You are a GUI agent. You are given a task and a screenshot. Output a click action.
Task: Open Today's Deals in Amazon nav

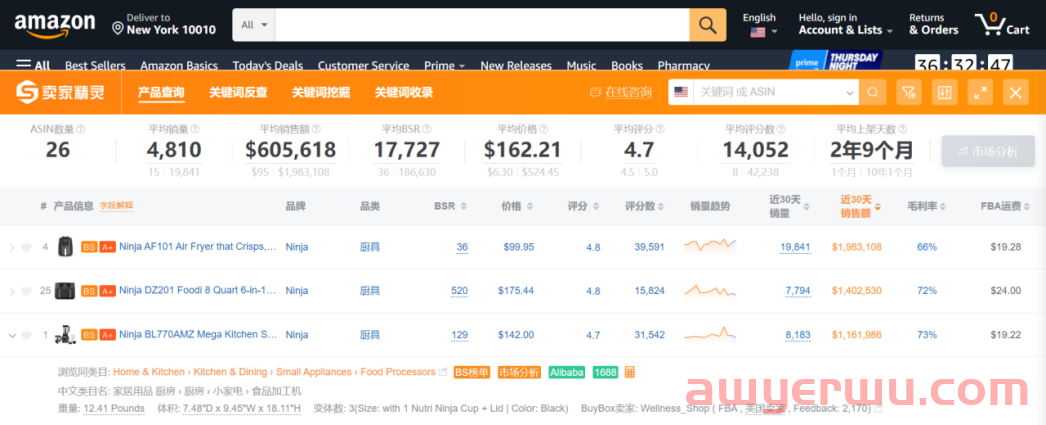point(268,65)
